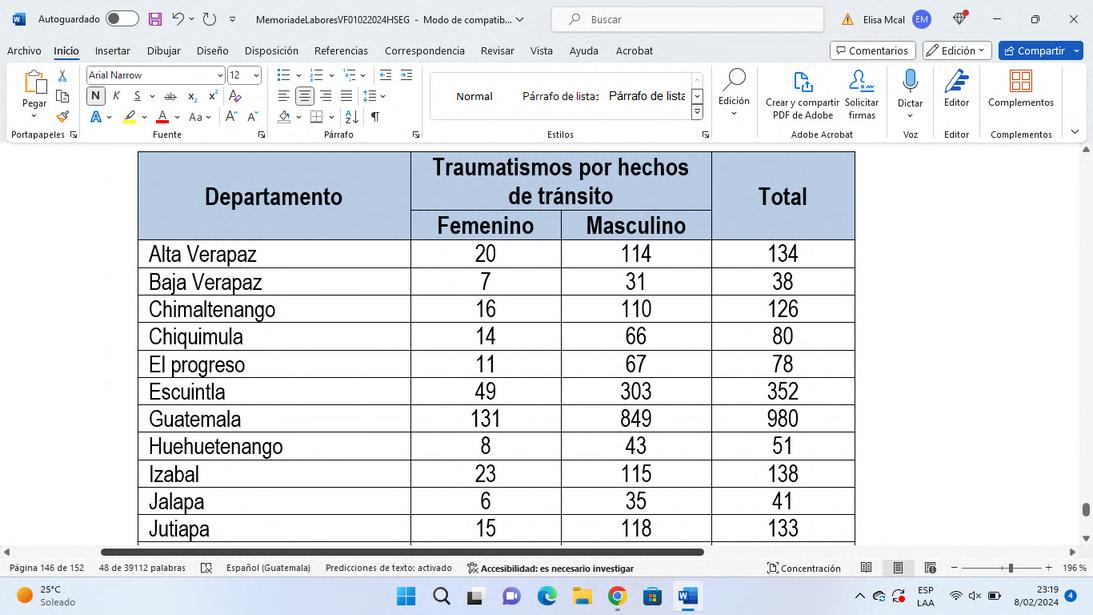This screenshot has width=1093, height=615.
Task: Decrease font size with A-down icon
Action: 252,116
